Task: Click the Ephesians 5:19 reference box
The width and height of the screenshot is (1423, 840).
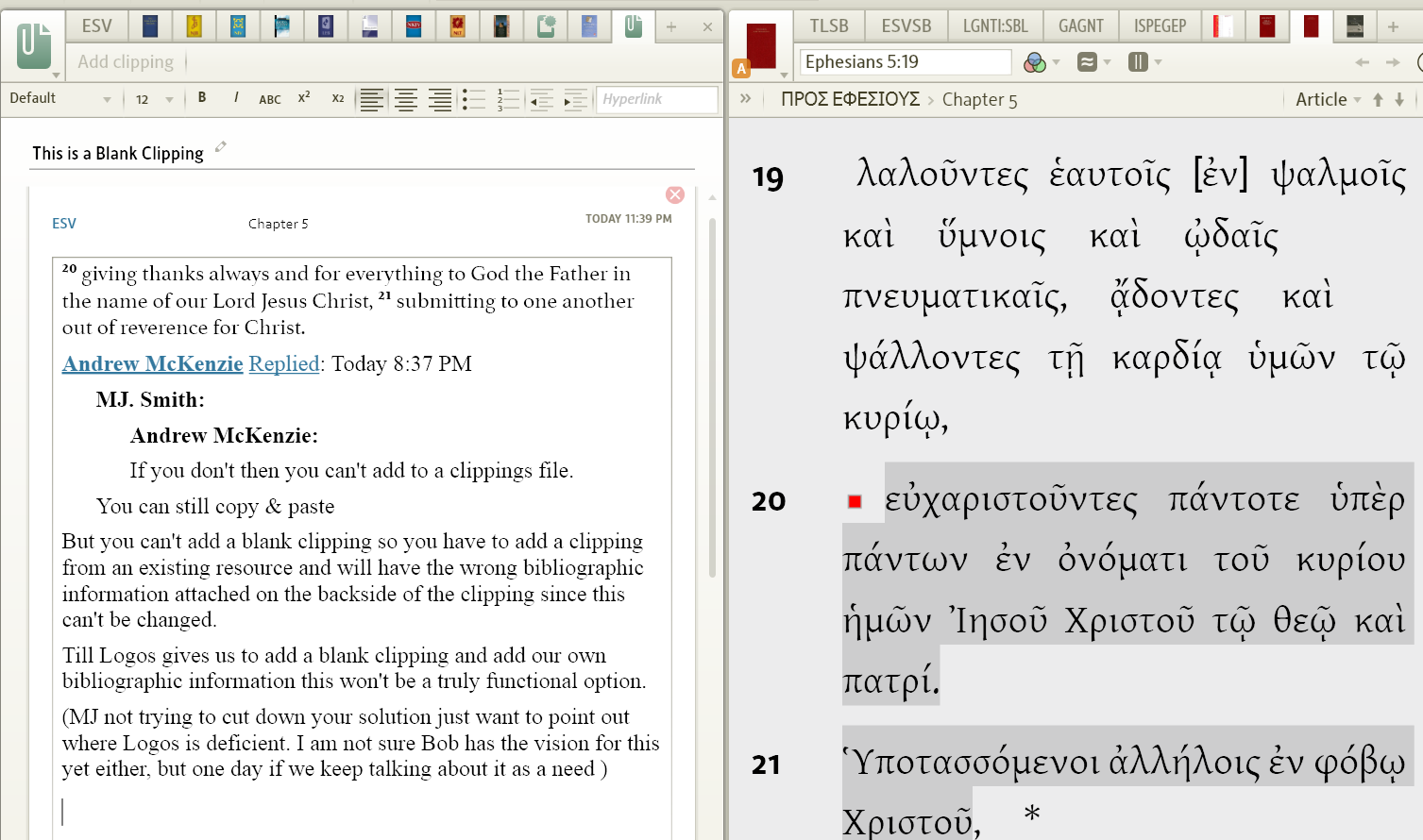Action: 905,62
